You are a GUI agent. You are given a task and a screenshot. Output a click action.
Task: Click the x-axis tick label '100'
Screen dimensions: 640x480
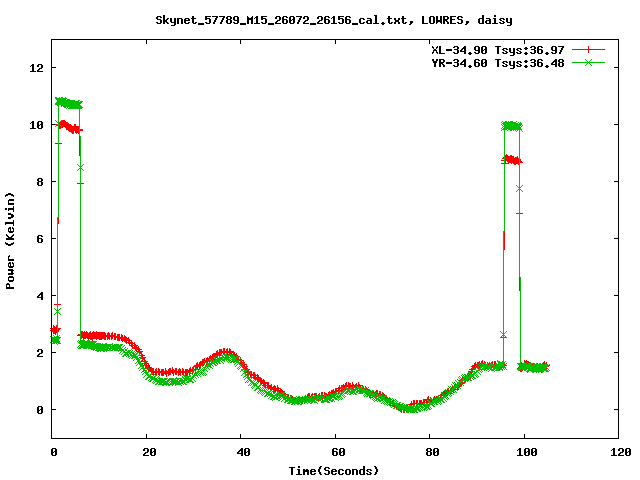pyautogui.click(x=527, y=452)
